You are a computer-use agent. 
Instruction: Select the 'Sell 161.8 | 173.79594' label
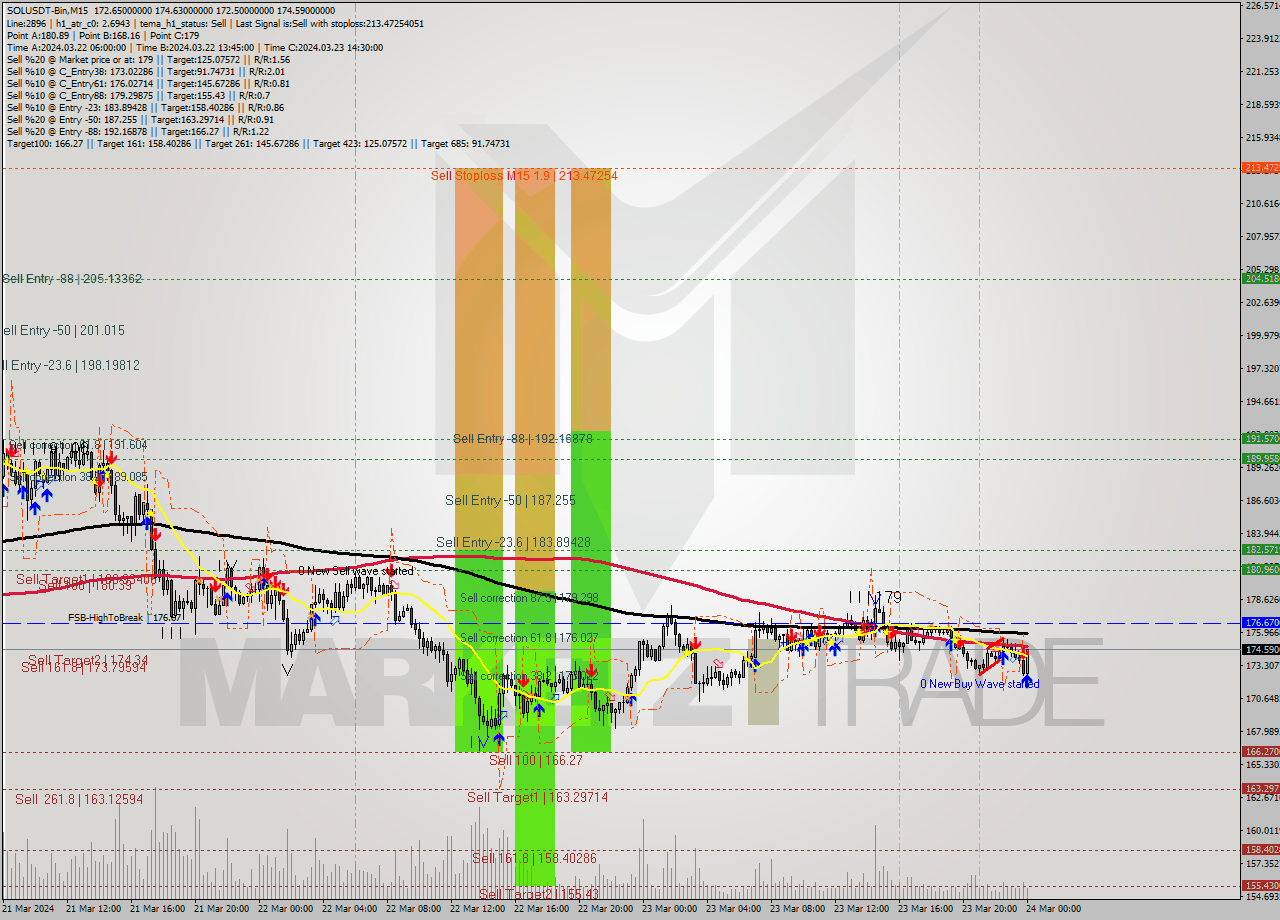pos(83,668)
